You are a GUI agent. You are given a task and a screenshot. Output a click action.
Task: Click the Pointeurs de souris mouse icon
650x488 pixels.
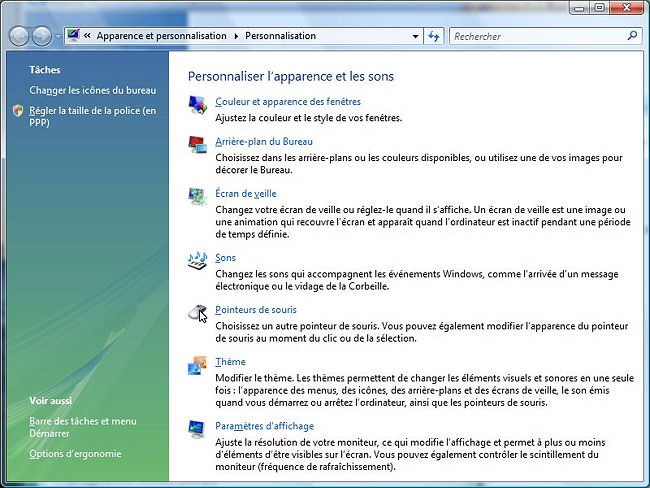(198, 313)
